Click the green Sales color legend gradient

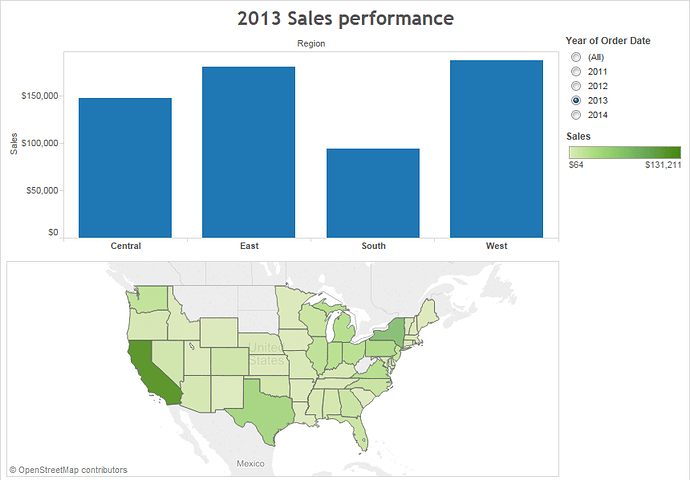click(x=625, y=152)
